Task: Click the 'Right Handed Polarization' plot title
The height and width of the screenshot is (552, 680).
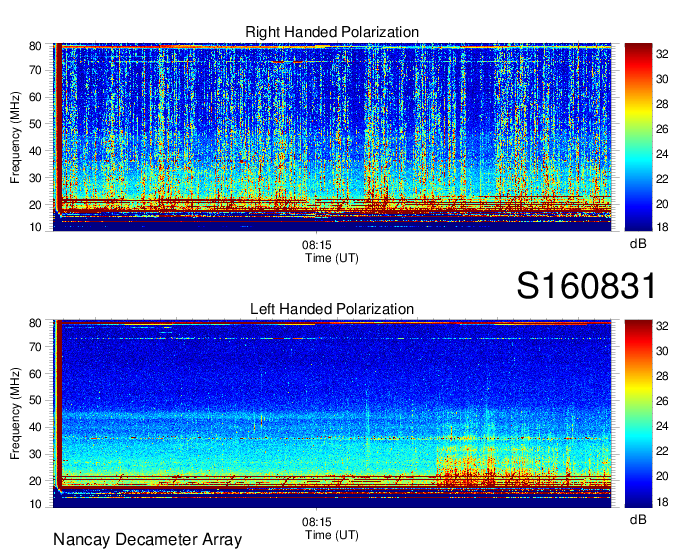Action: [x=332, y=32]
